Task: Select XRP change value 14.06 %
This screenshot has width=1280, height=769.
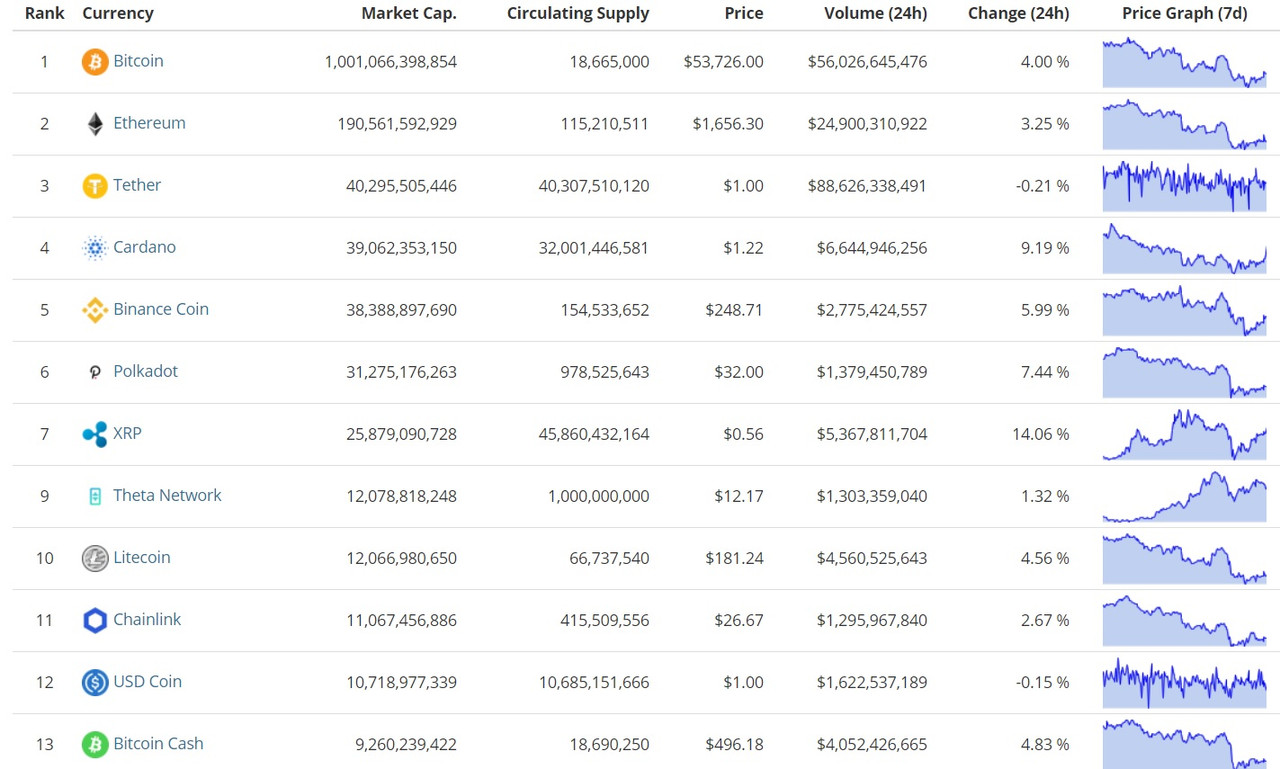Action: coord(1041,434)
